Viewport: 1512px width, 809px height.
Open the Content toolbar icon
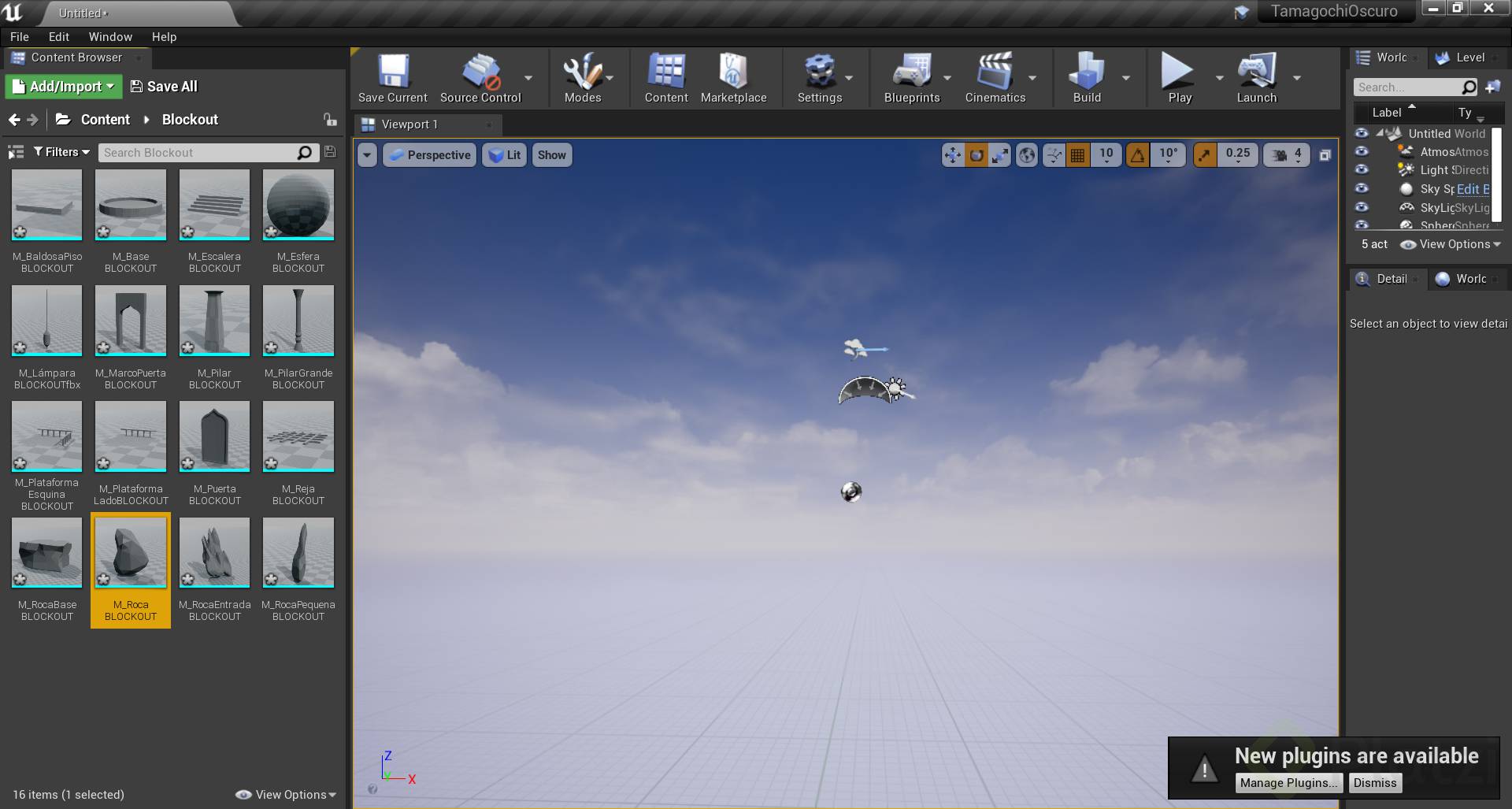[x=666, y=77]
